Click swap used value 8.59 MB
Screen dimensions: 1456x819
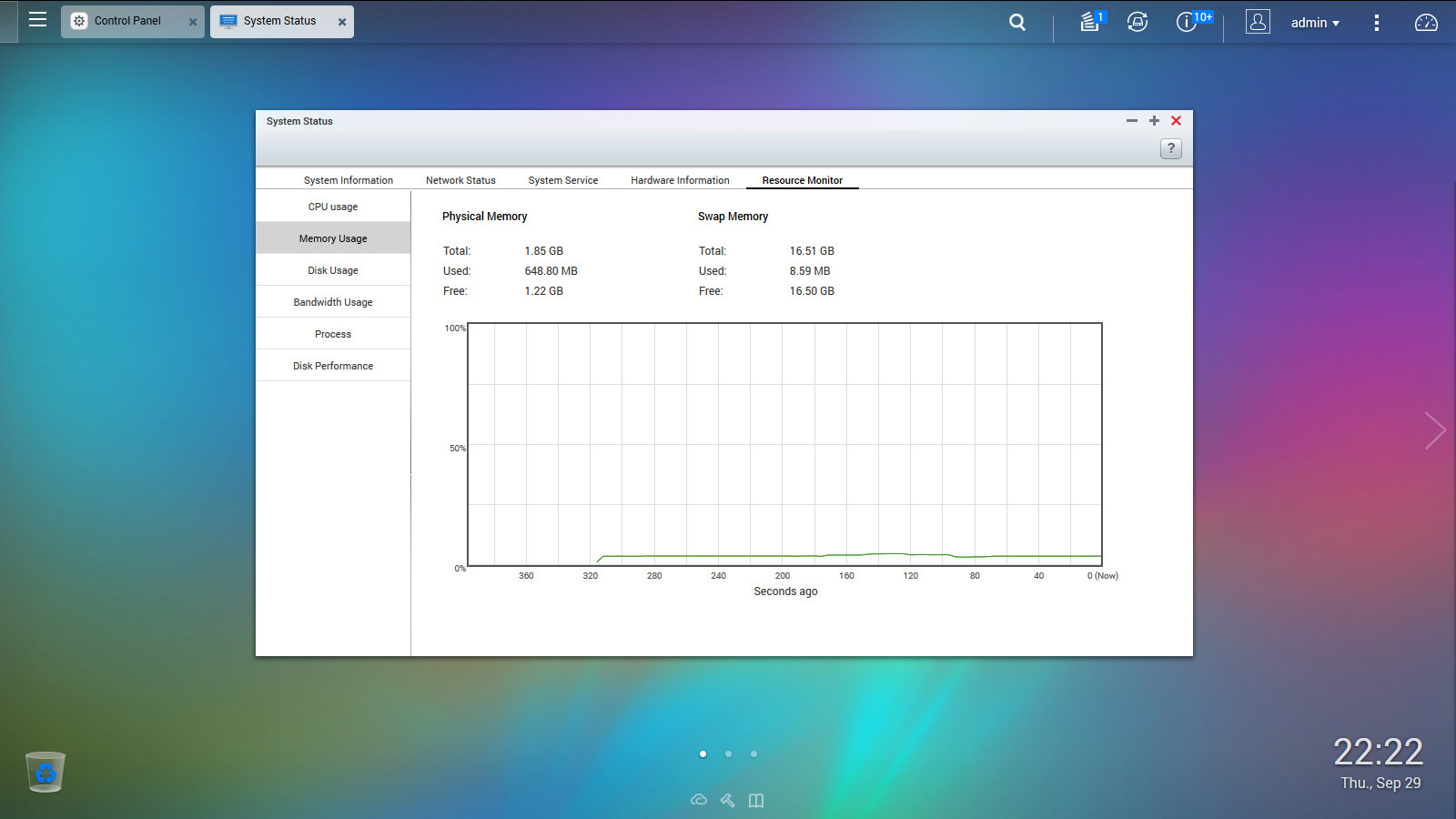pyautogui.click(x=810, y=271)
